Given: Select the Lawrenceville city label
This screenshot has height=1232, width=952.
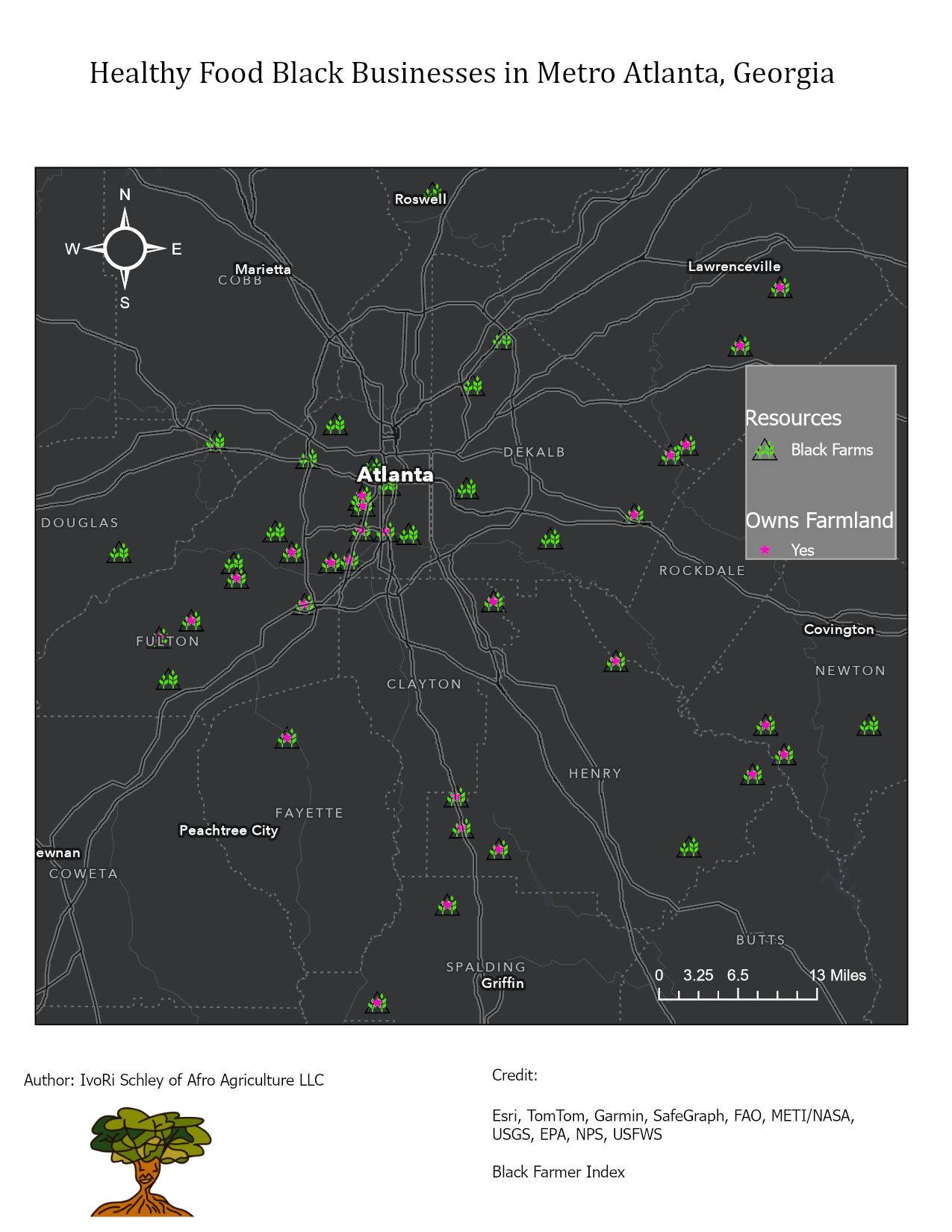Looking at the screenshot, I should (734, 267).
